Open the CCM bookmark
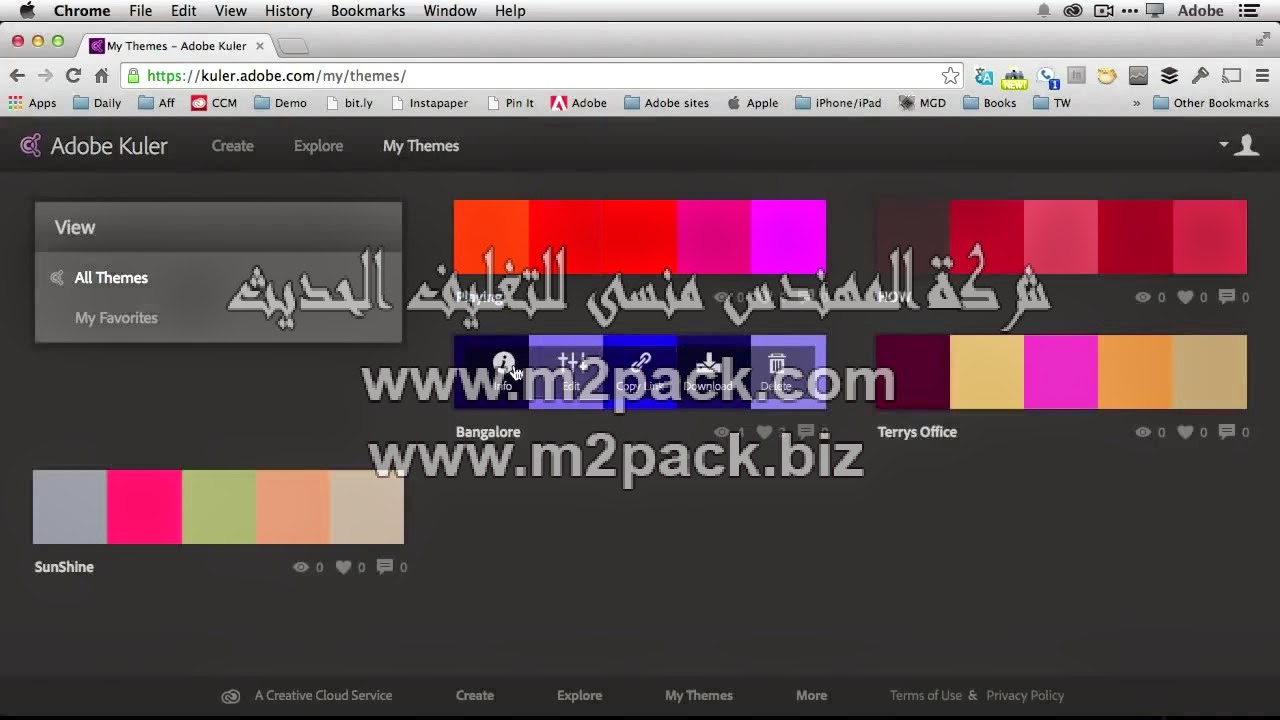 [x=214, y=103]
